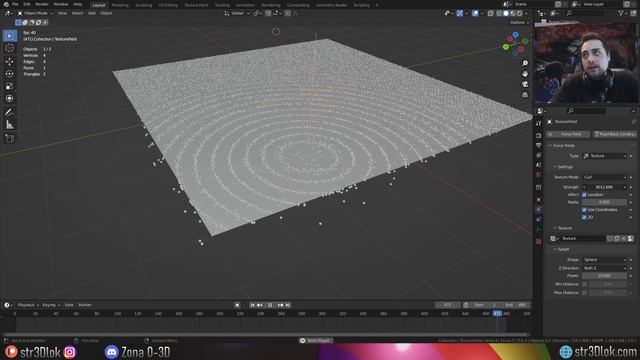Viewport: 640px width, 360px height.
Task: Adjust the Noise slider
Action: point(604,202)
